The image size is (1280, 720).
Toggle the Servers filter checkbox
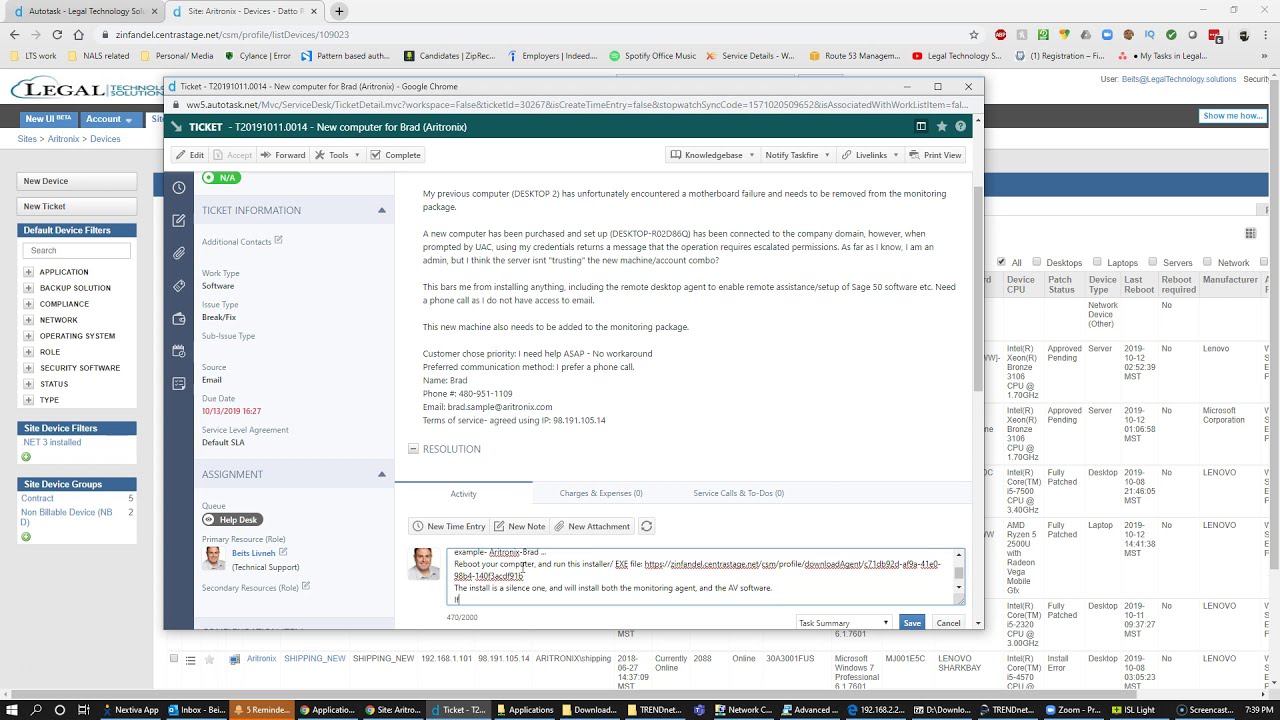[1152, 262]
